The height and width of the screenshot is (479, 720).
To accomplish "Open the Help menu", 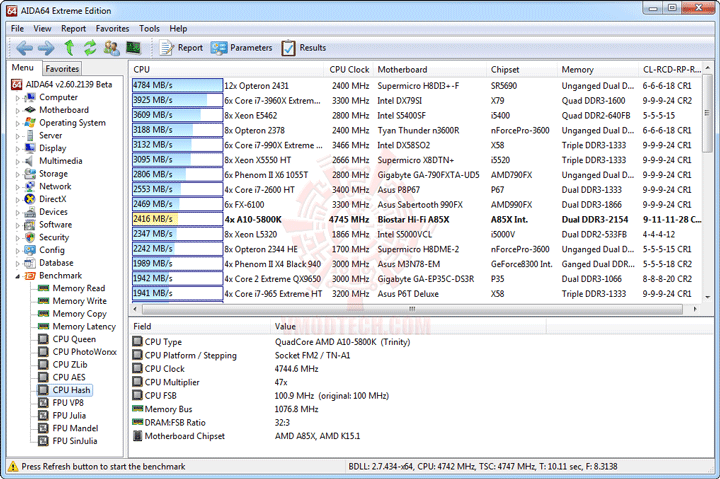I will click(178, 28).
